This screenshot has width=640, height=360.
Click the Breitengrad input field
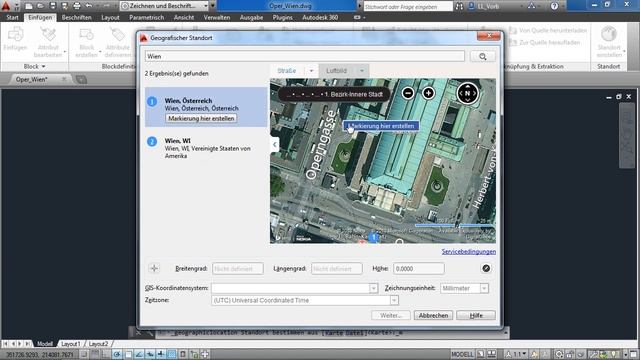(238, 268)
